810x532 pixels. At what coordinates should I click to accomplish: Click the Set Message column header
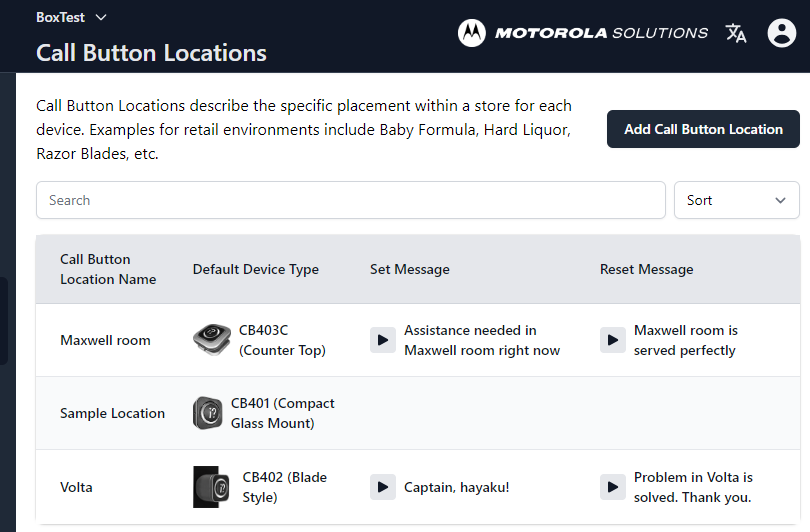(410, 269)
